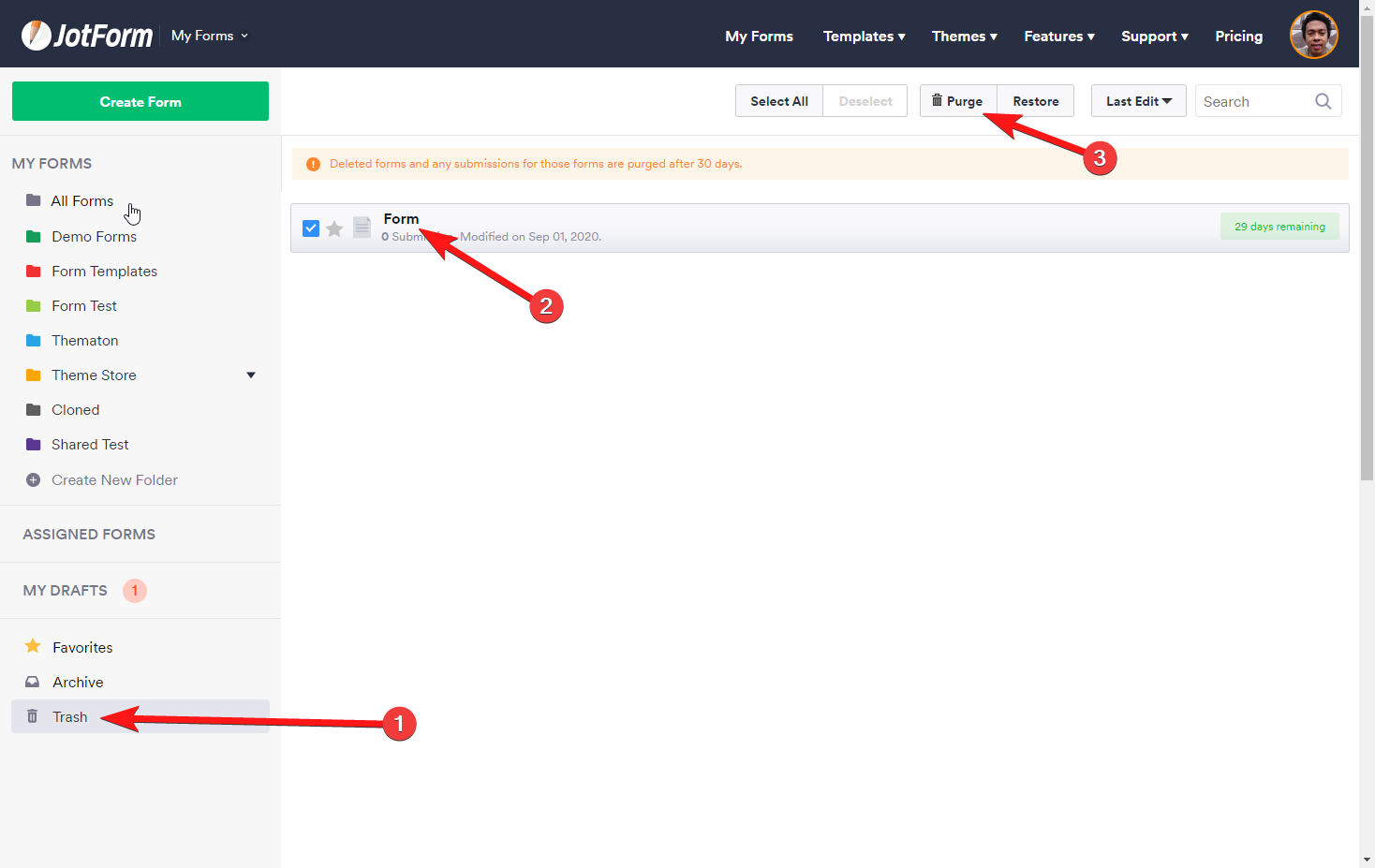Uncheck the Form row checkbox
This screenshot has width=1375, height=868.
tap(311, 228)
